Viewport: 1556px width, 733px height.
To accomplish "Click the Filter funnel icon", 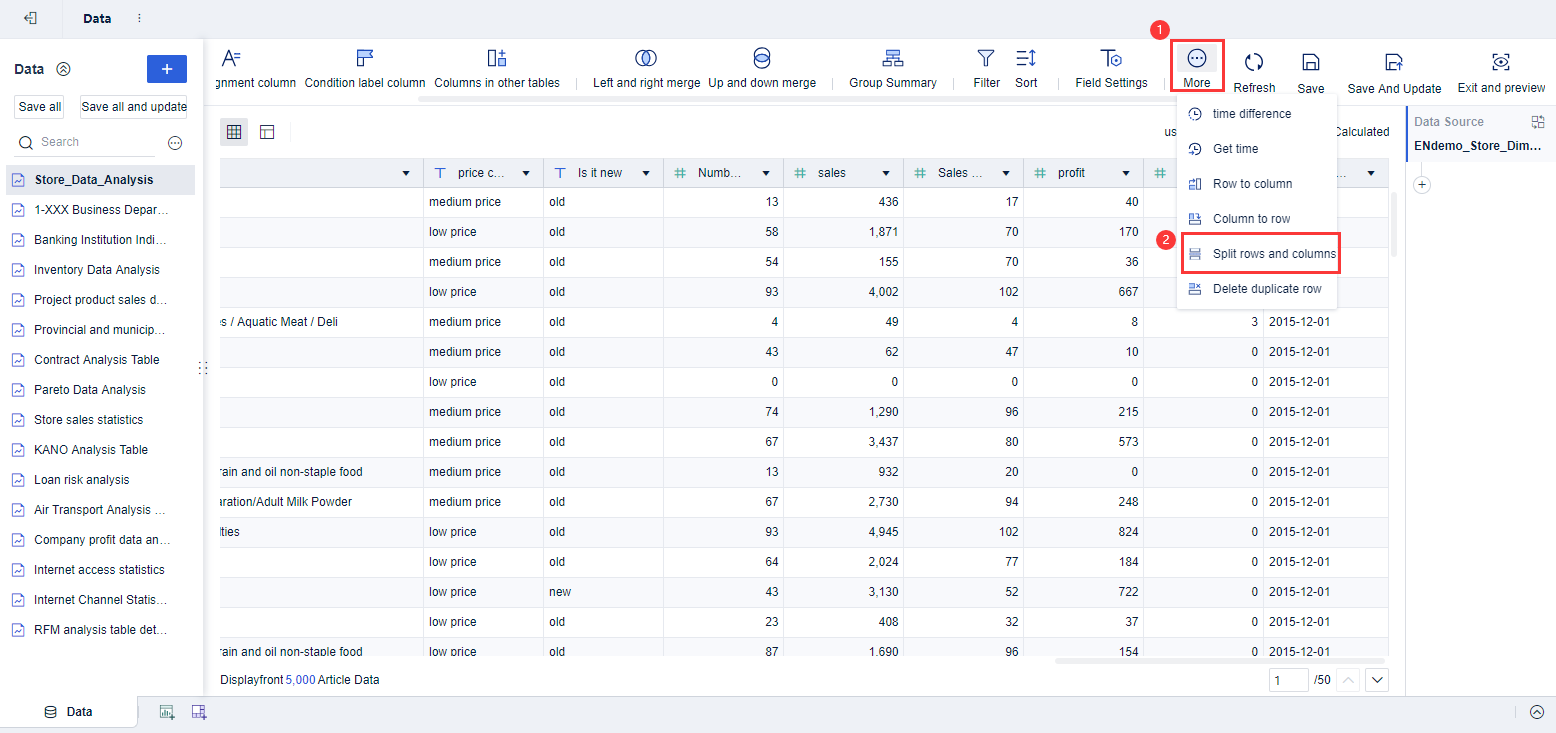I will [x=986, y=58].
